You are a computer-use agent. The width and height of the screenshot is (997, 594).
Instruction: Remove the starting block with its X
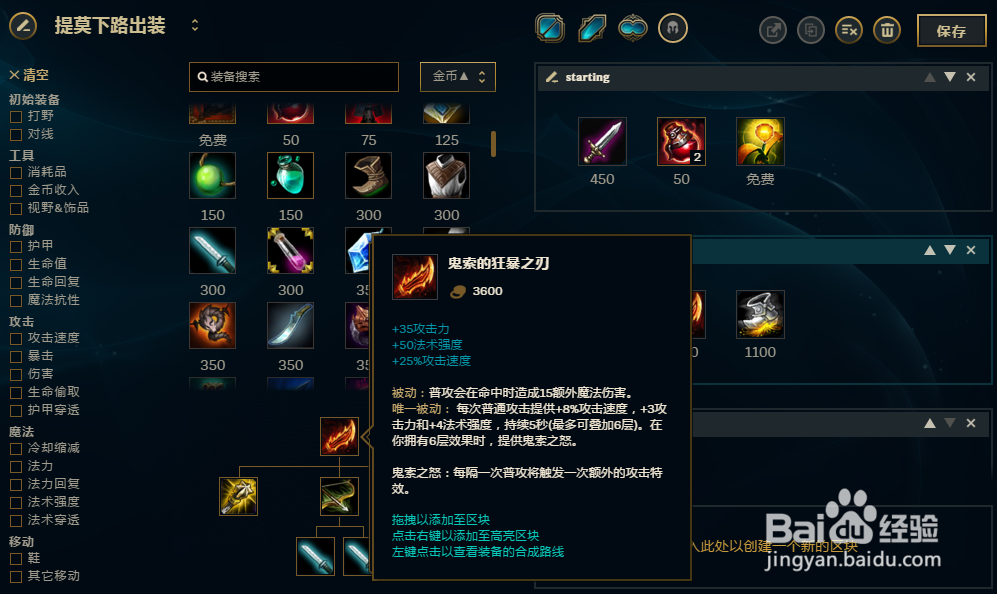point(971,77)
